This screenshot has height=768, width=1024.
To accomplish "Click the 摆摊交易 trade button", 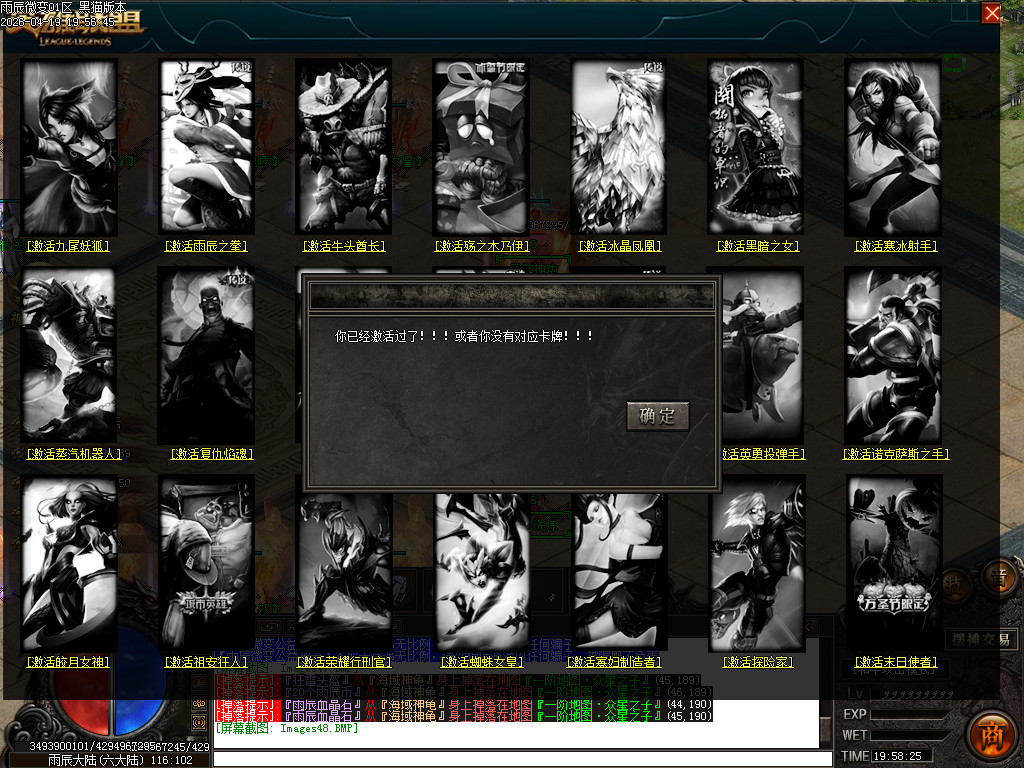I will (x=983, y=640).
